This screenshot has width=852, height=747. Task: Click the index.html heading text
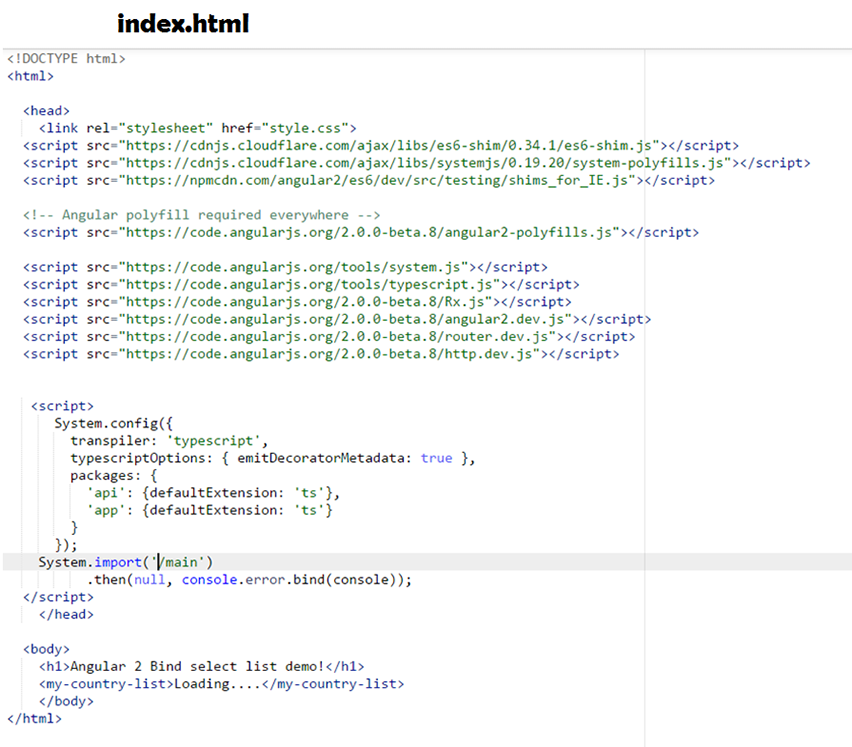[x=183, y=23]
